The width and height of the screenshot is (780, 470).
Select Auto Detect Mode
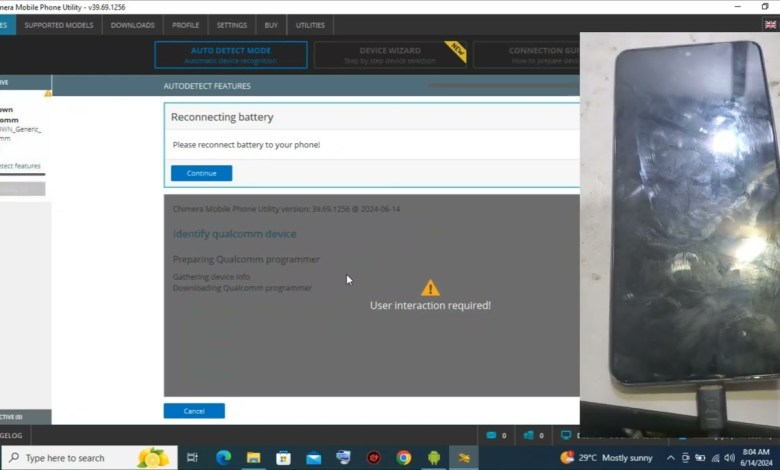pos(230,54)
